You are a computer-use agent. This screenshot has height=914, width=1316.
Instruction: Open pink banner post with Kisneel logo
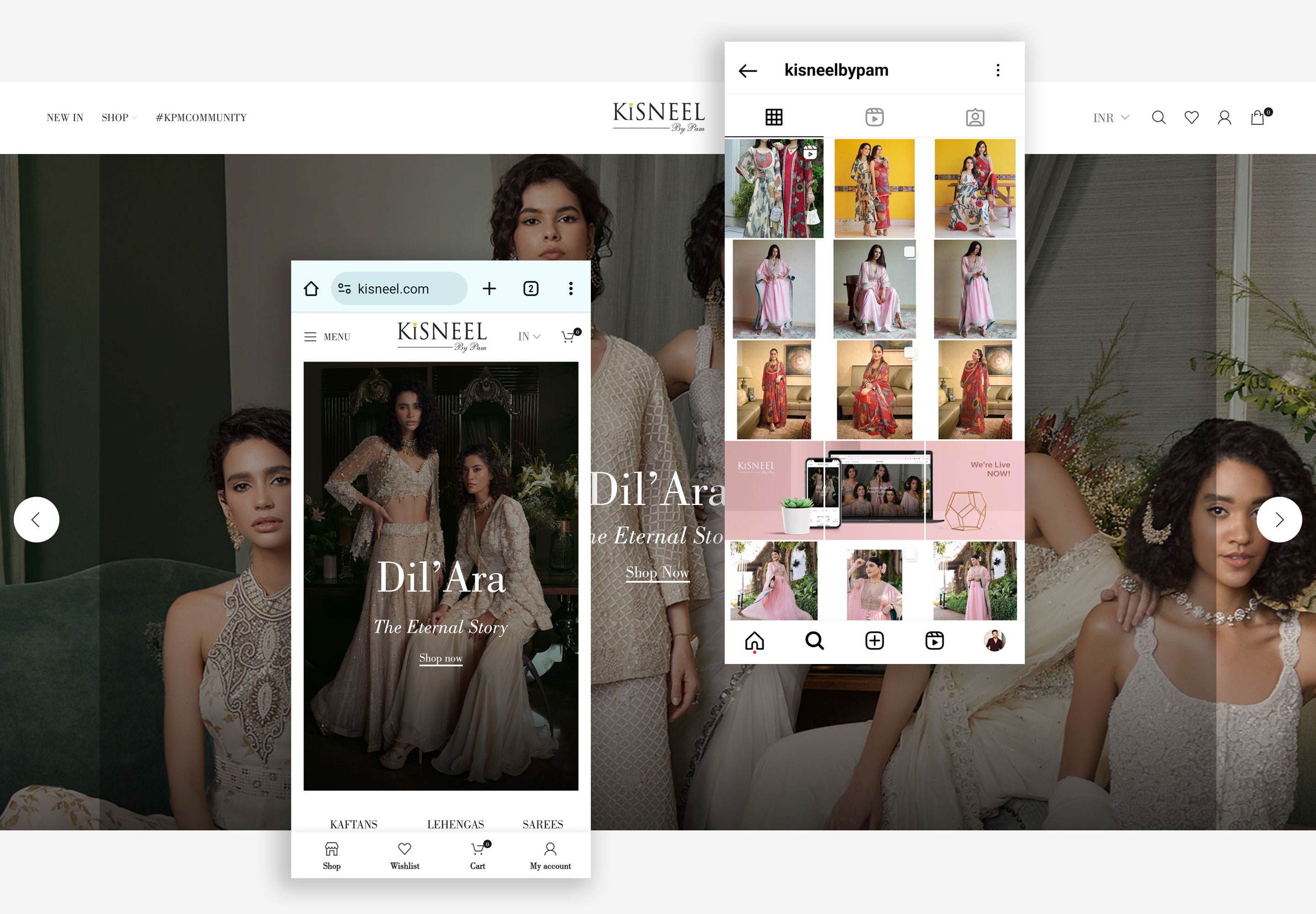[774, 490]
